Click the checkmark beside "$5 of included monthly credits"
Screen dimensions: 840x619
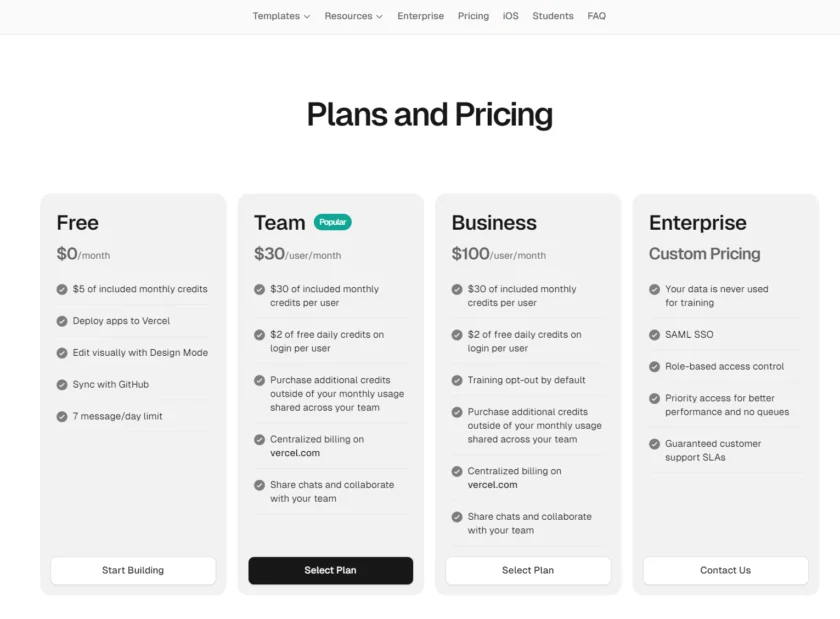(60, 288)
